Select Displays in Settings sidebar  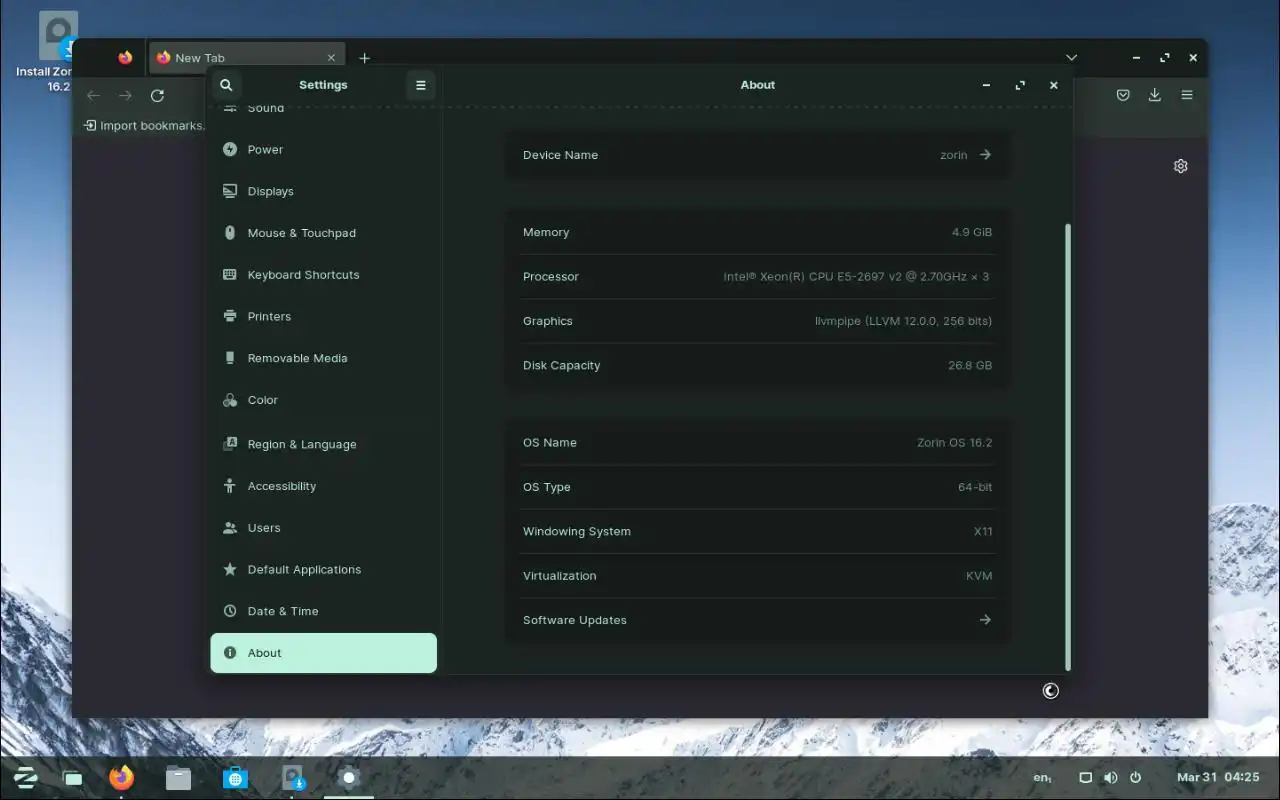(x=323, y=191)
